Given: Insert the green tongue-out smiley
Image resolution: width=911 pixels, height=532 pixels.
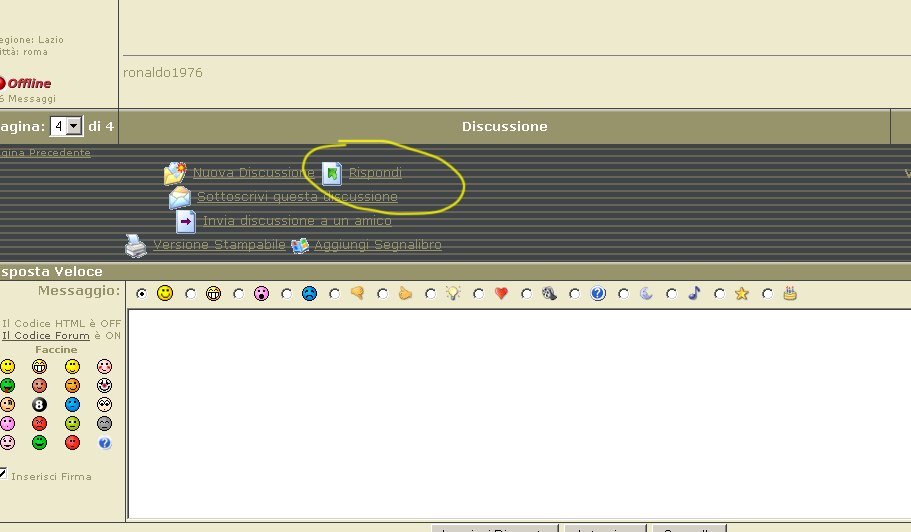Looking at the screenshot, I should pyautogui.click(x=7, y=385).
